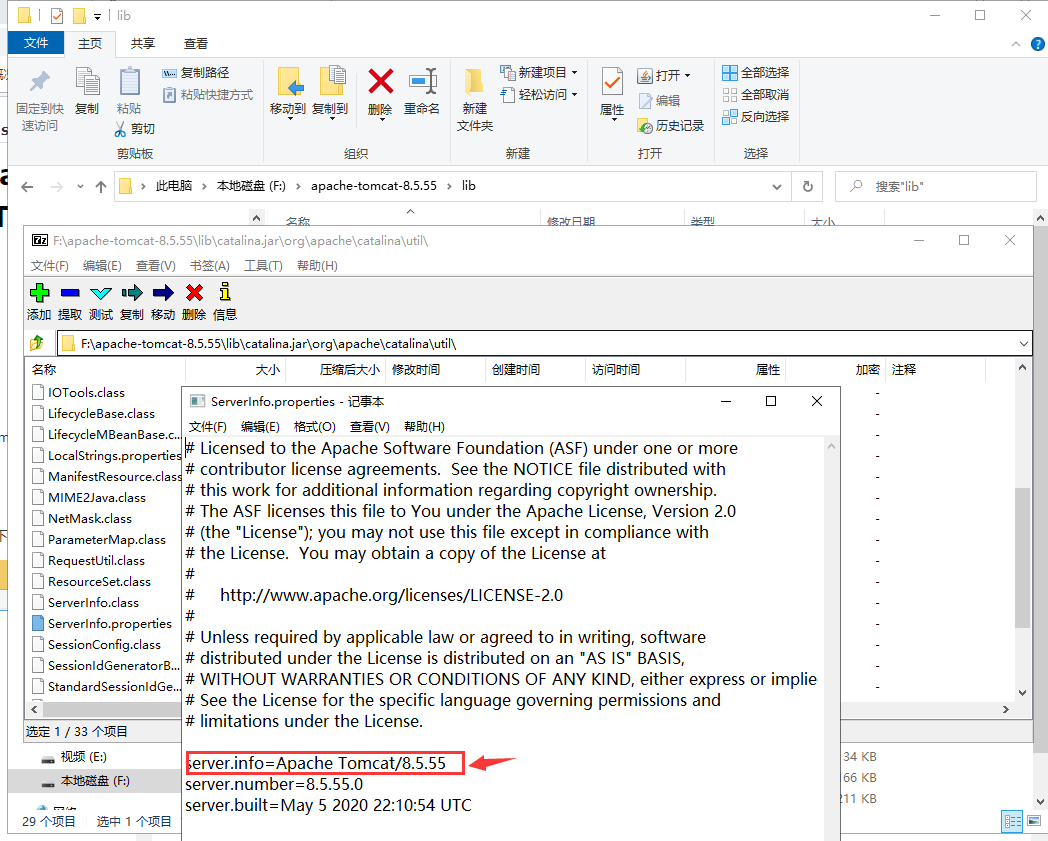Click Explorer ribbon Cut (剪切) scissors
The width and height of the screenshot is (1048, 841).
pos(120,128)
